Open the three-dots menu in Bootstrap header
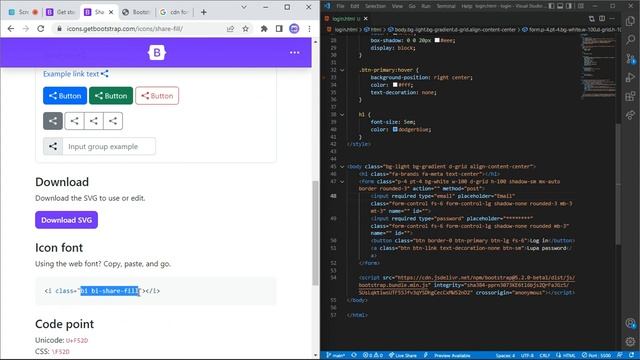This screenshot has width=640, height=360. [x=295, y=53]
